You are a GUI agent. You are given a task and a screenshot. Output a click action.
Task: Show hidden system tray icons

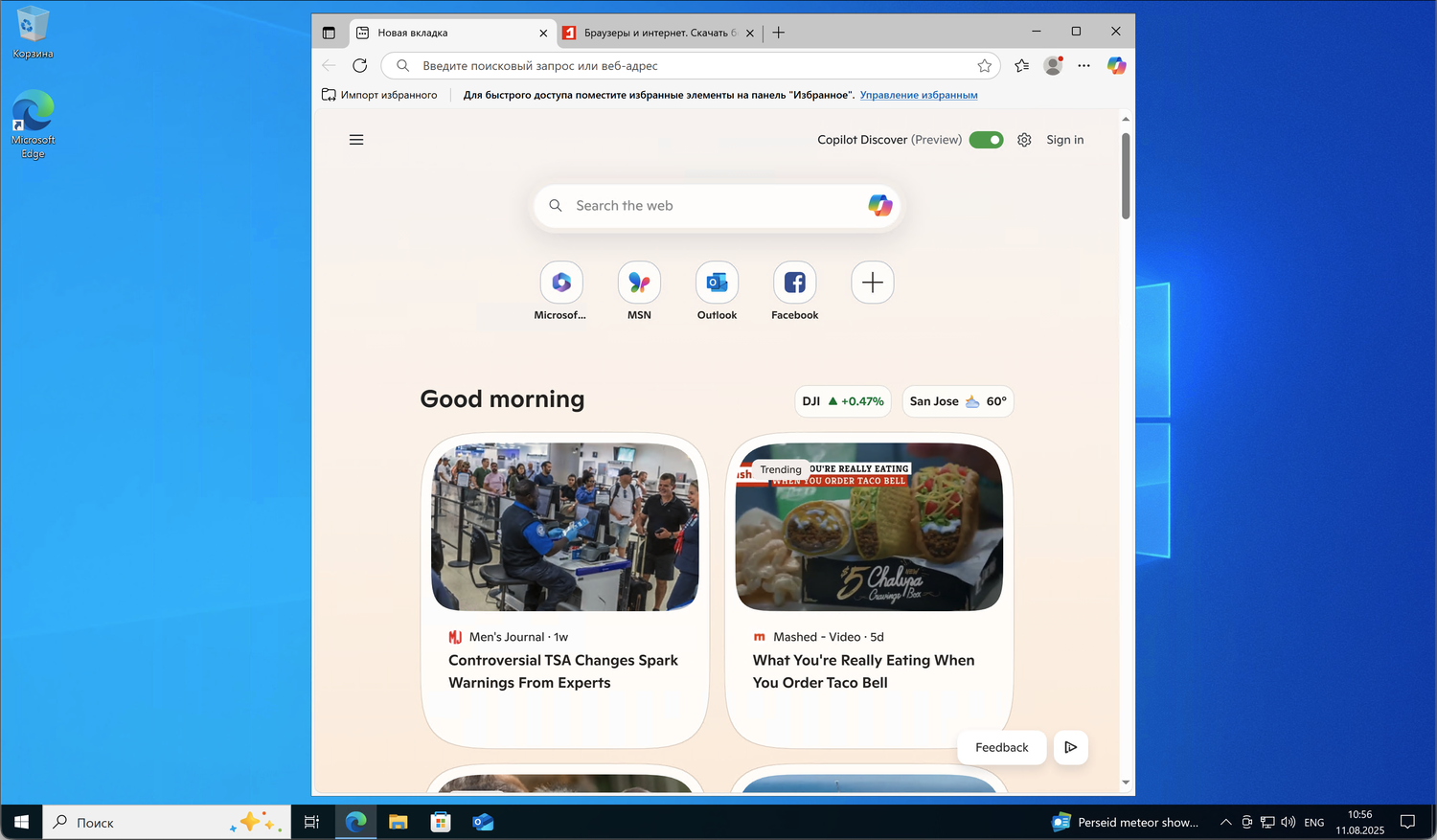tap(1225, 822)
